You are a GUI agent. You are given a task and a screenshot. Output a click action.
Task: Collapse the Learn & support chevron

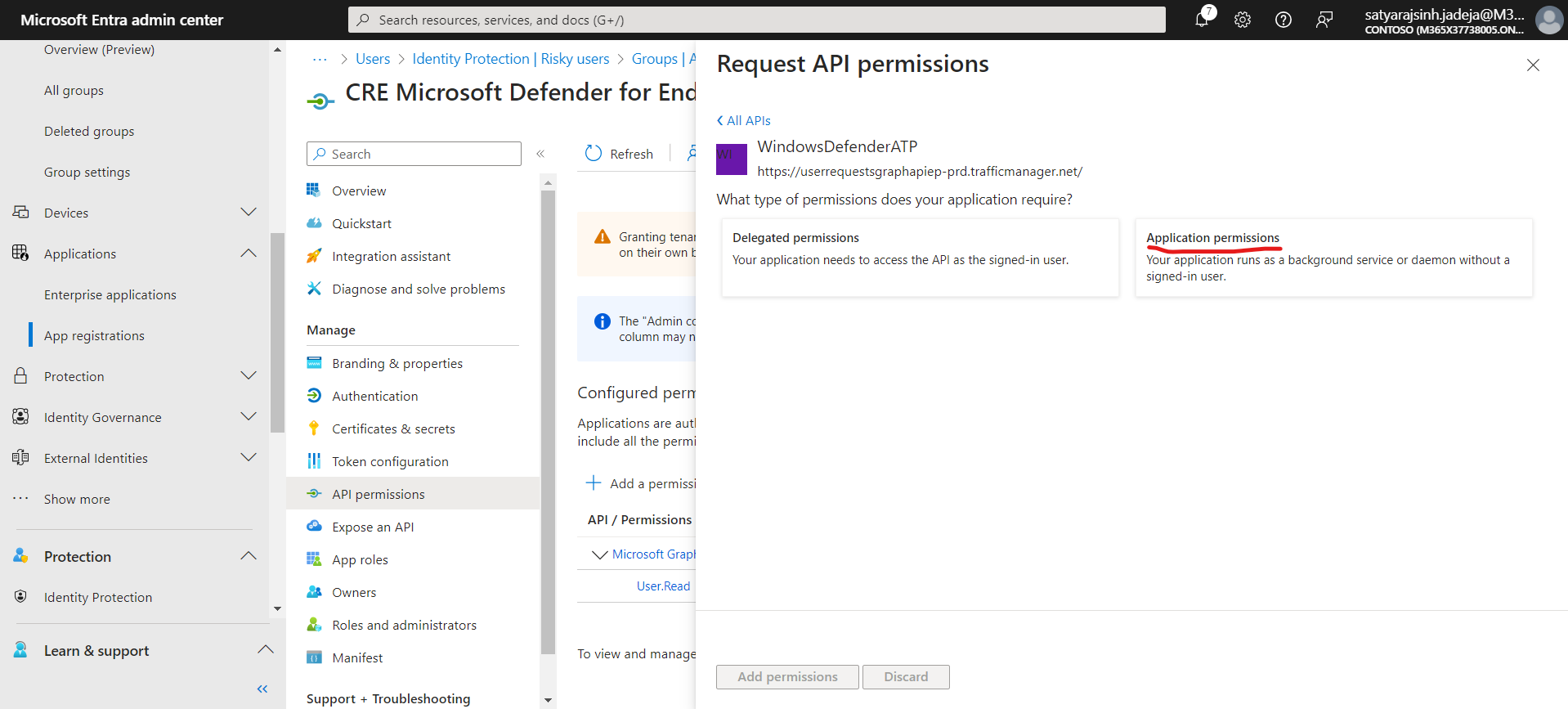[x=266, y=650]
